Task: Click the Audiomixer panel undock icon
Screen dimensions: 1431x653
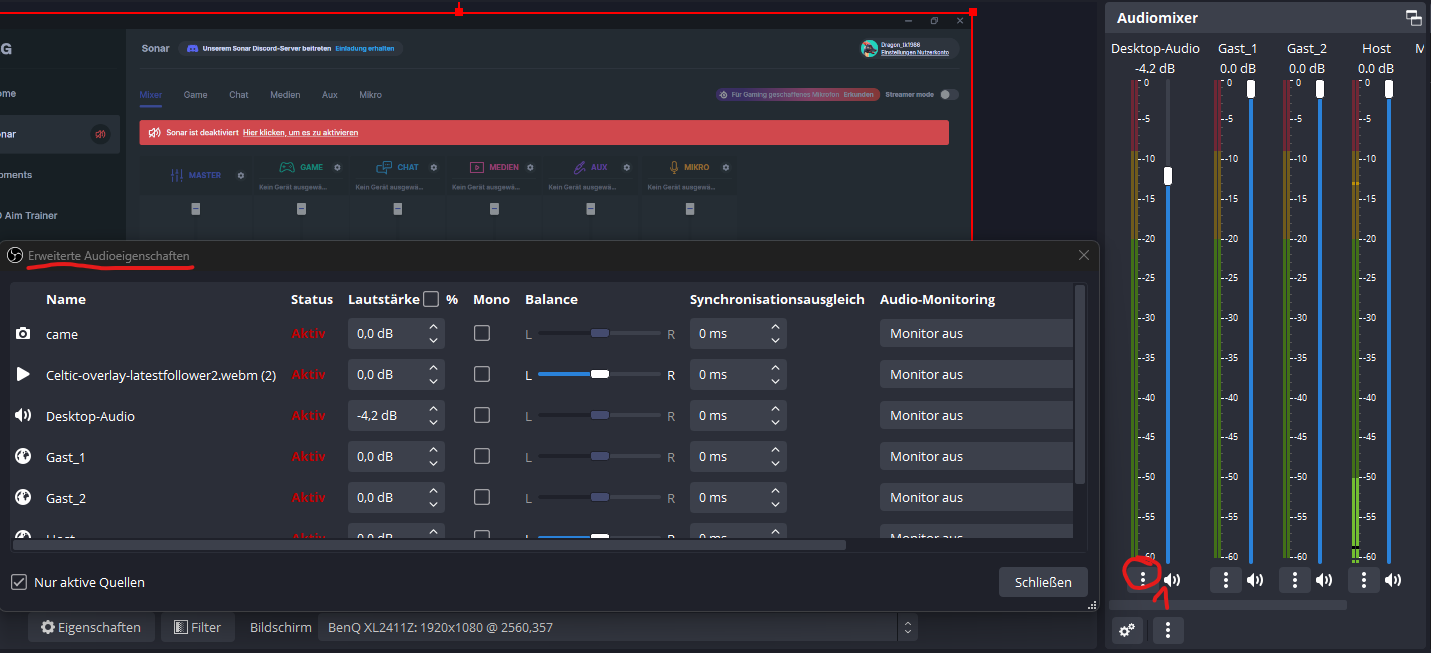Action: coord(1413,18)
